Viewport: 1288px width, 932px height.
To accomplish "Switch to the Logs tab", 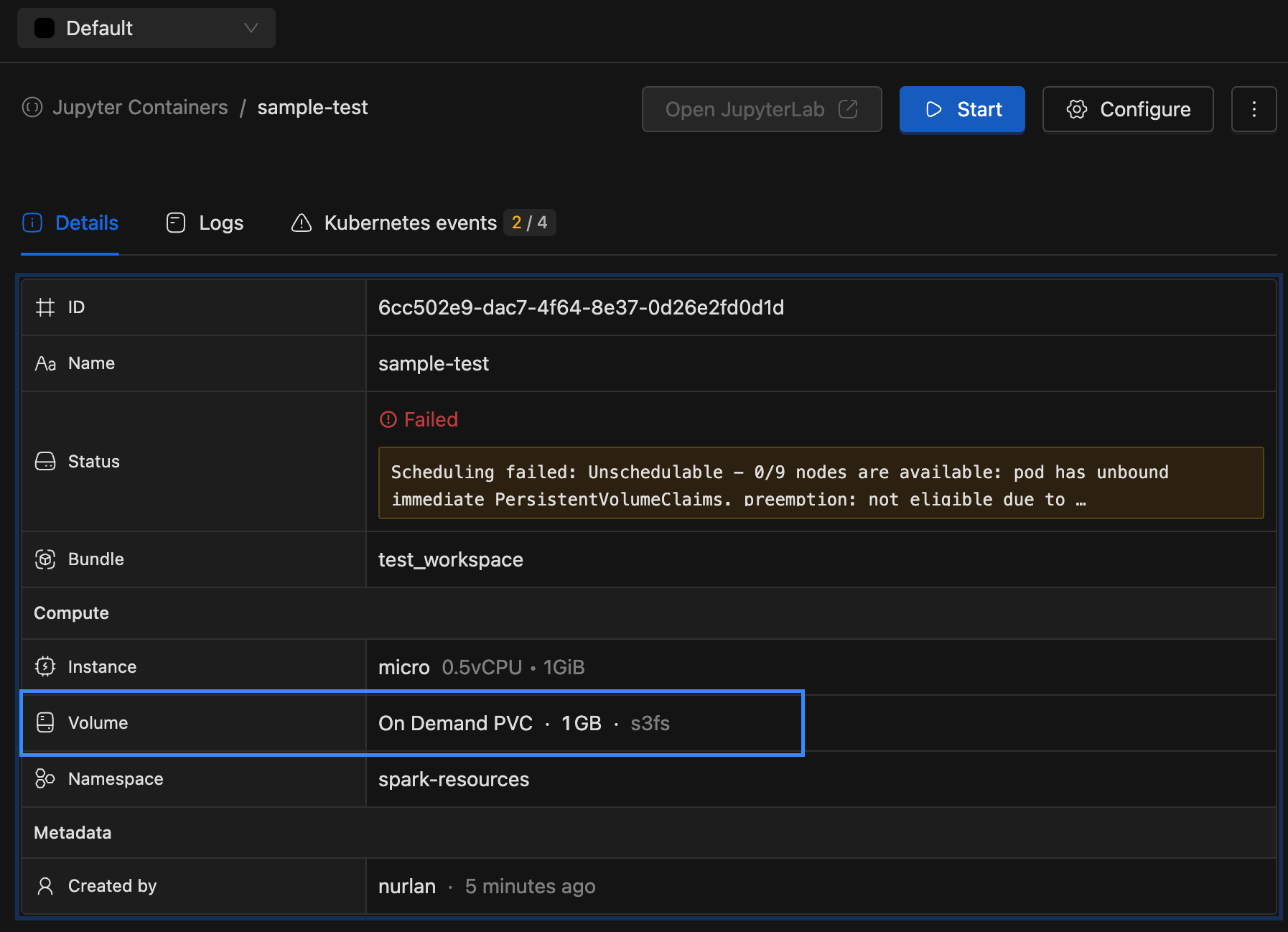I will [205, 223].
